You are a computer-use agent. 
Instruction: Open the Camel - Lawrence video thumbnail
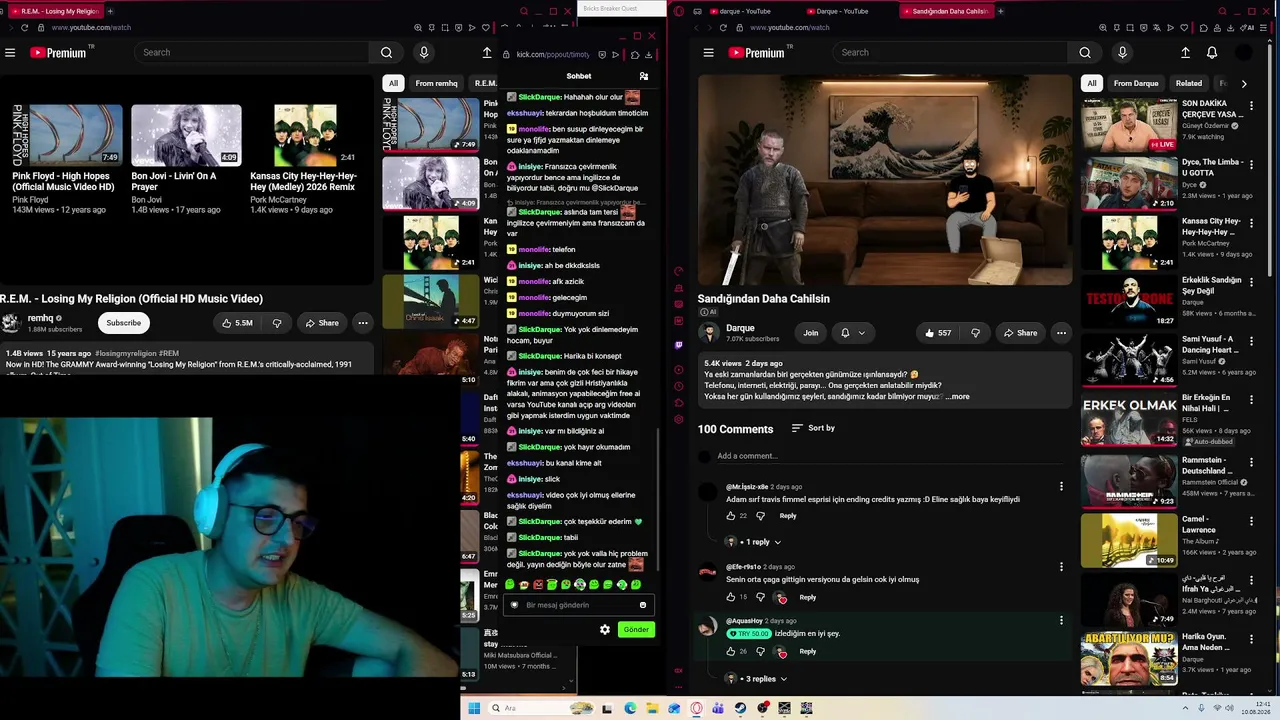1128,540
